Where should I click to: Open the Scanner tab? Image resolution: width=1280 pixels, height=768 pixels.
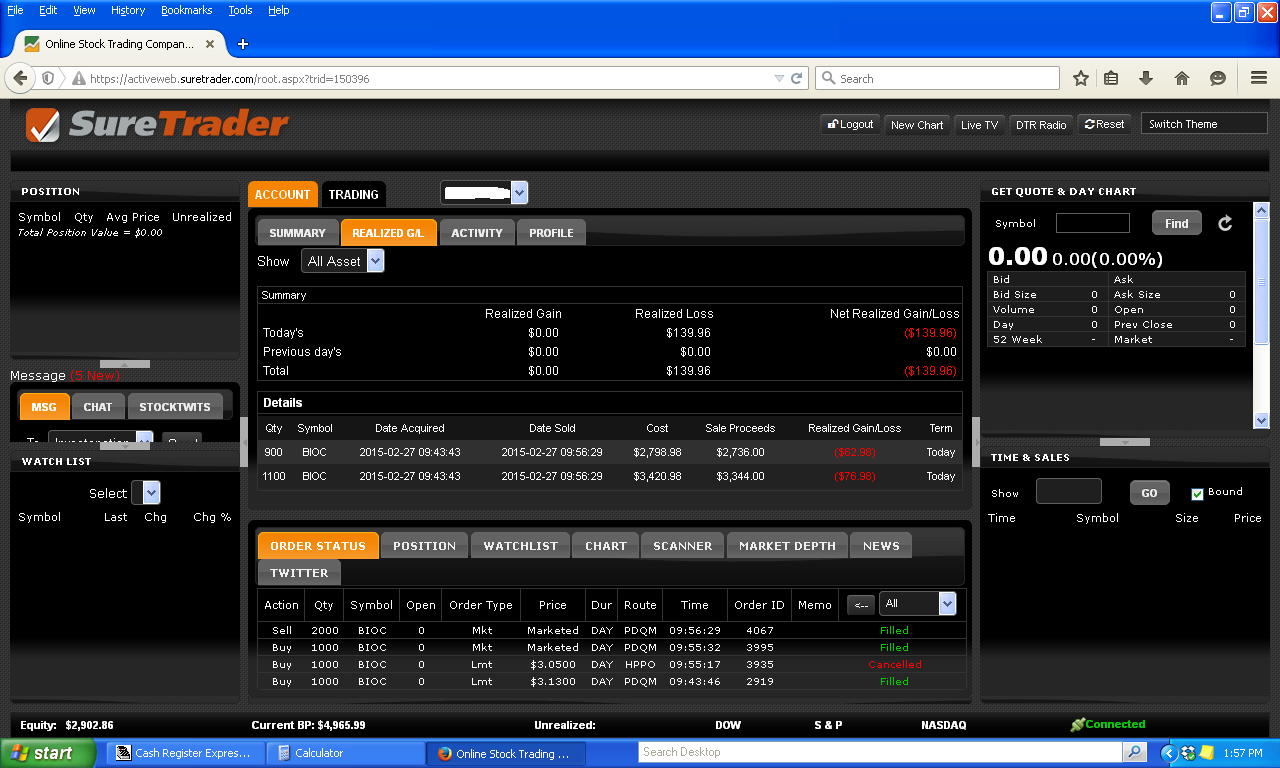683,546
